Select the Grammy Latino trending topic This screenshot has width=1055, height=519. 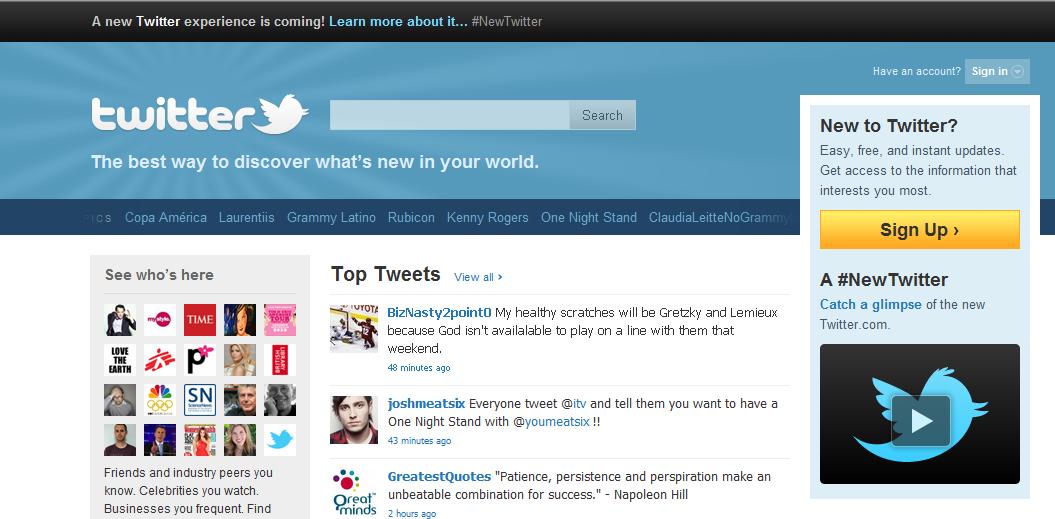click(331, 217)
